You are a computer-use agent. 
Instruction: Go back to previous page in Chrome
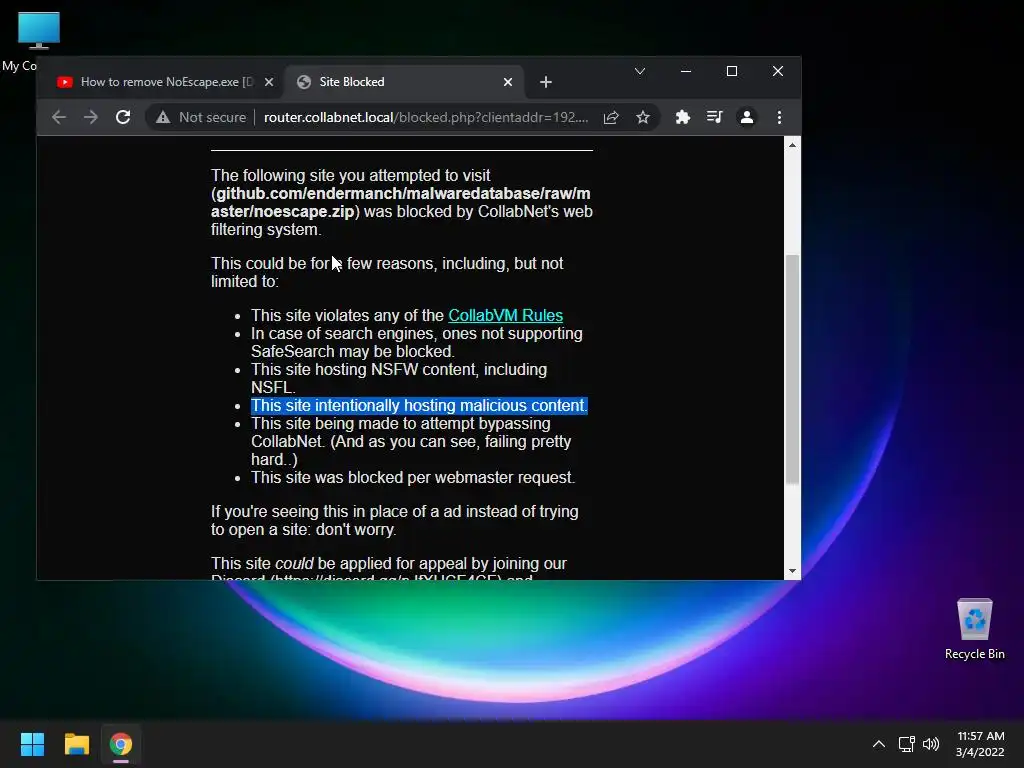(x=59, y=118)
